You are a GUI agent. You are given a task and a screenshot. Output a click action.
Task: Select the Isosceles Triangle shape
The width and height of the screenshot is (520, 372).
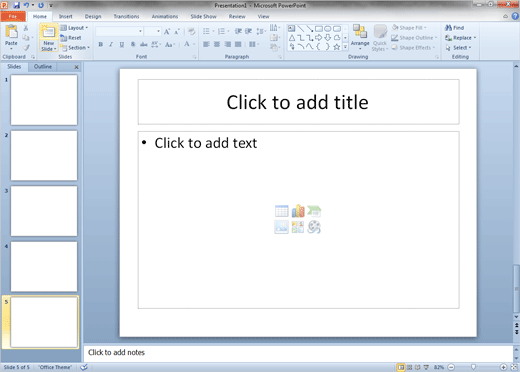[x=292, y=38]
